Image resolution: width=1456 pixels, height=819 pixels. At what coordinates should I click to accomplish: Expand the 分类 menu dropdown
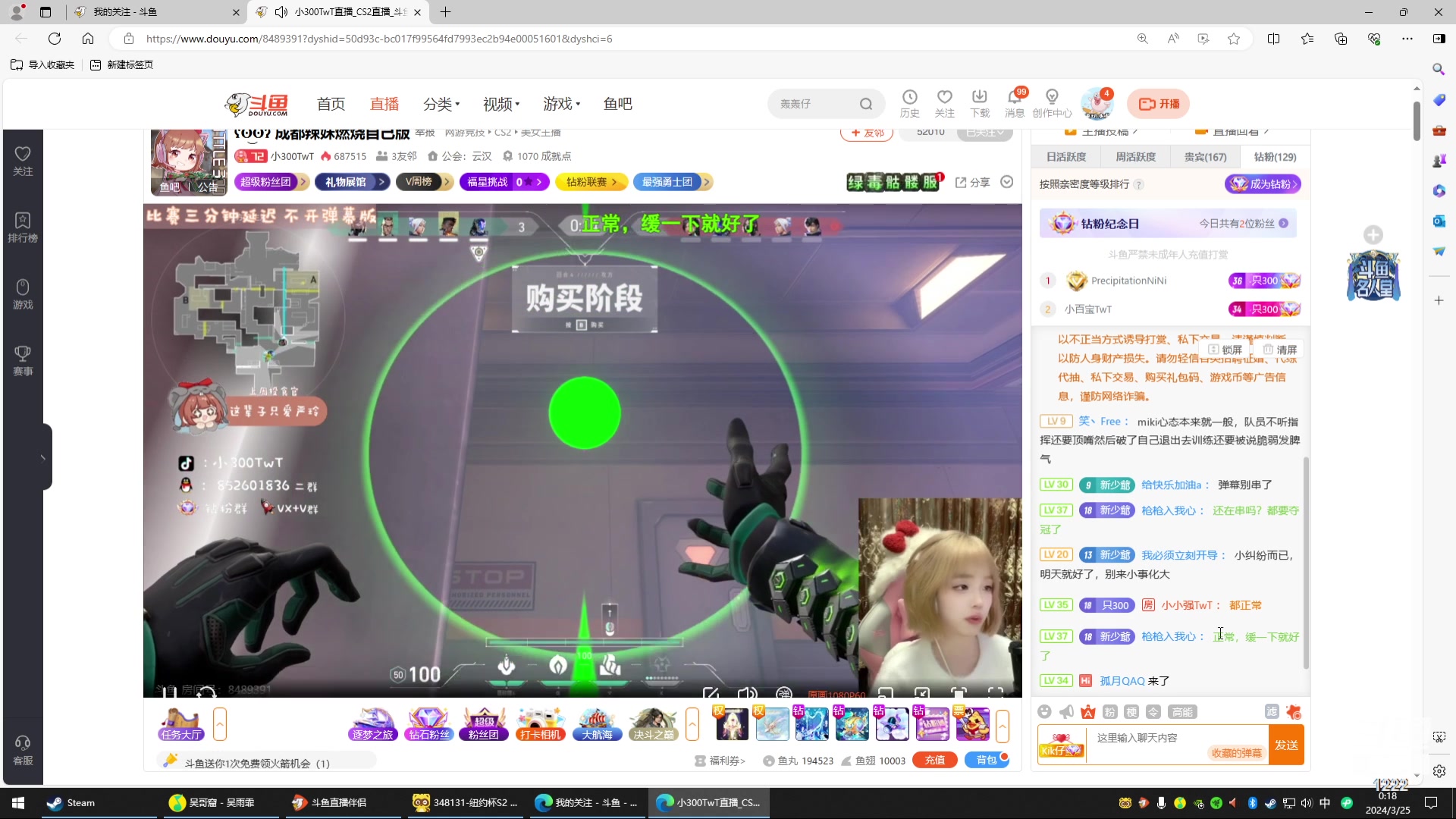[441, 104]
